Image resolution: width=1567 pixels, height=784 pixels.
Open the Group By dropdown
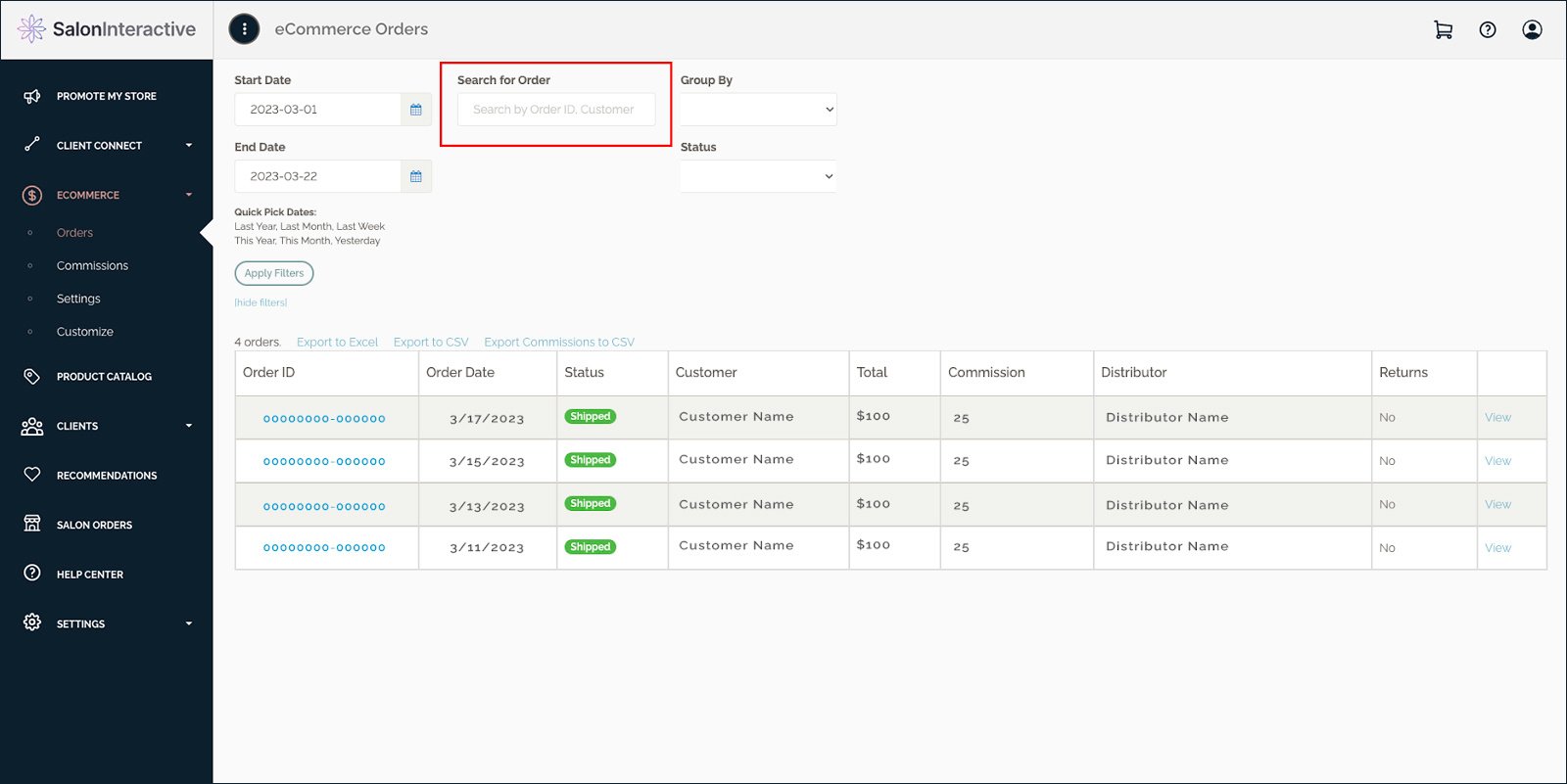pyautogui.click(x=758, y=110)
